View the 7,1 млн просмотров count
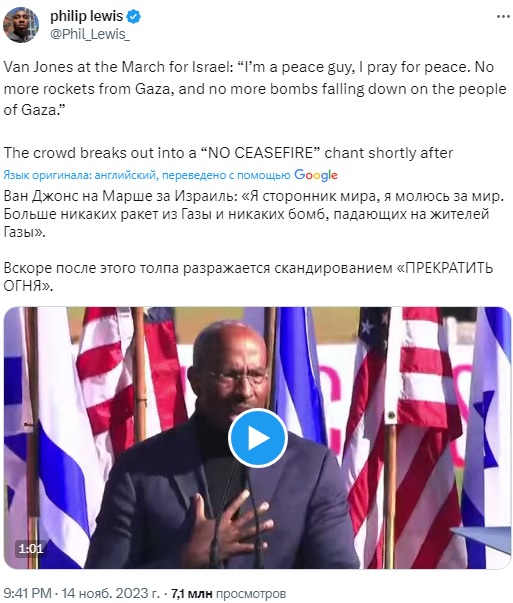513x603 pixels. 228,593
